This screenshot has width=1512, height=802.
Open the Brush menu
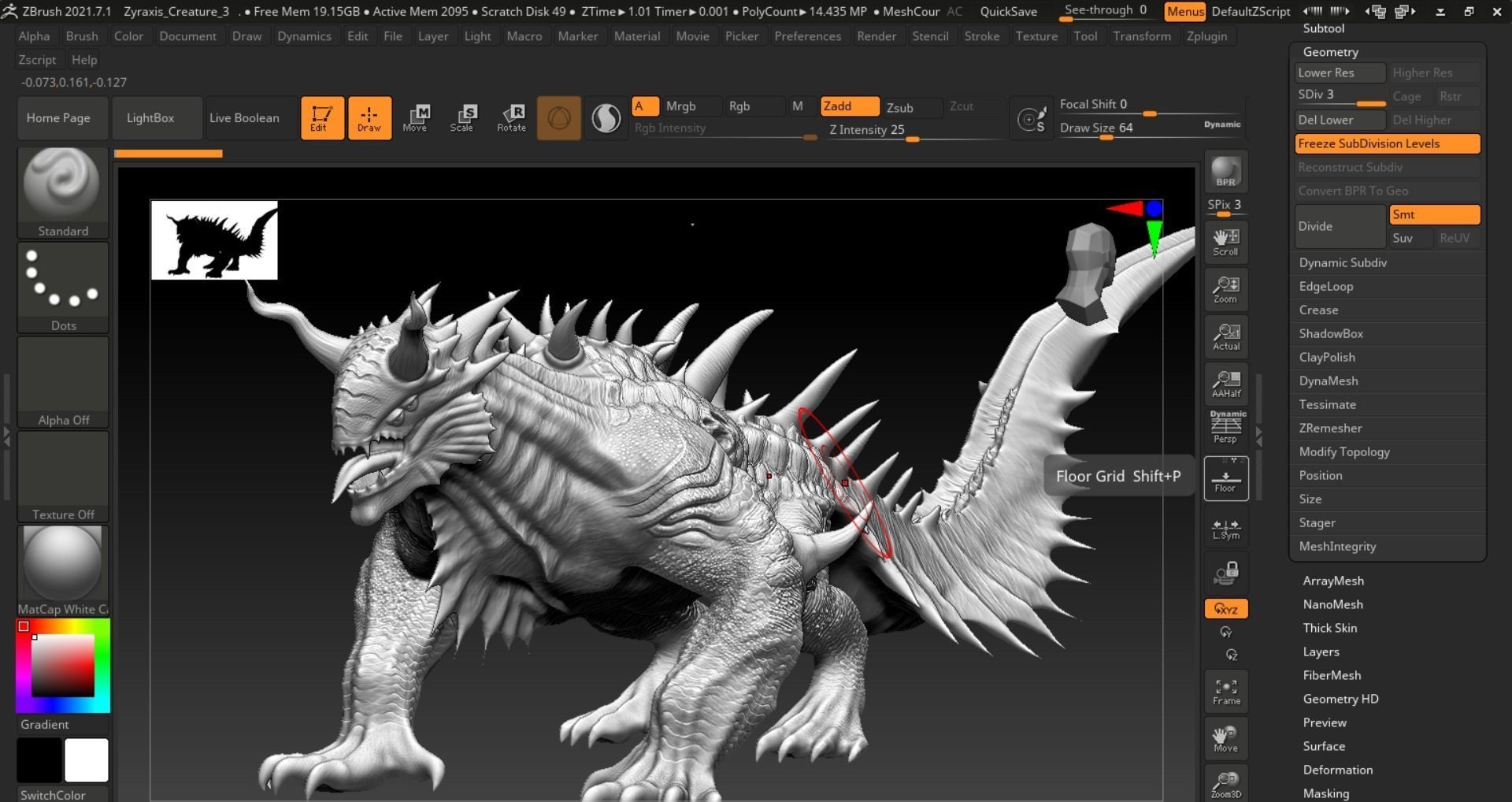[x=82, y=36]
